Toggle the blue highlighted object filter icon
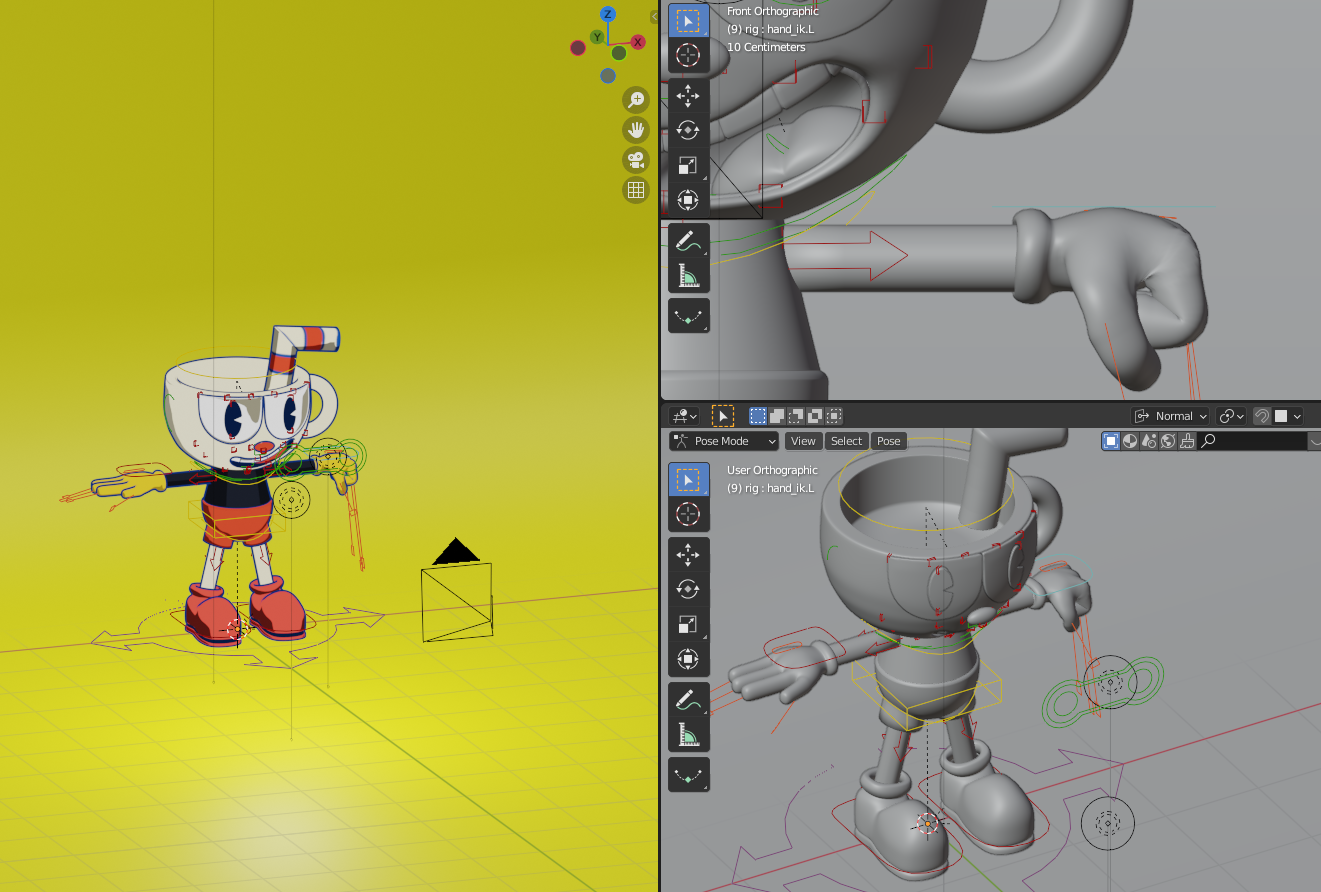The image size is (1321, 892). click(x=1111, y=441)
